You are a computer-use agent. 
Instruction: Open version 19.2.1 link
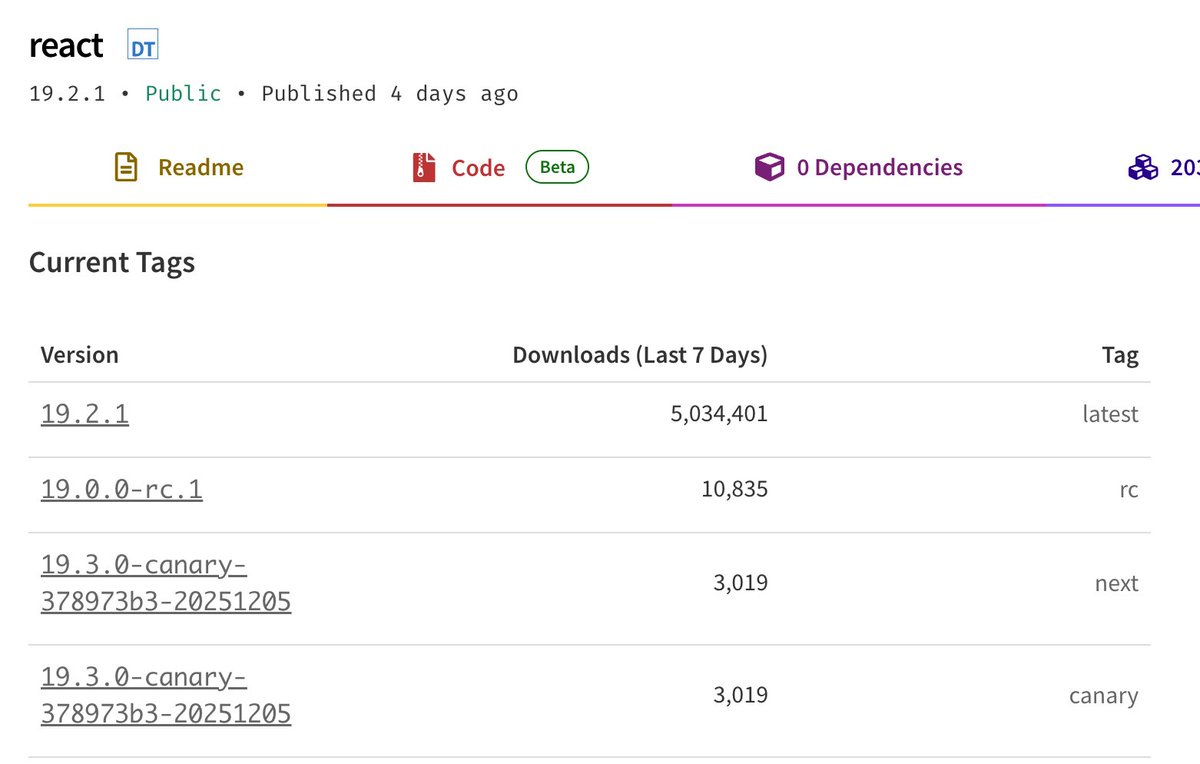(x=85, y=414)
